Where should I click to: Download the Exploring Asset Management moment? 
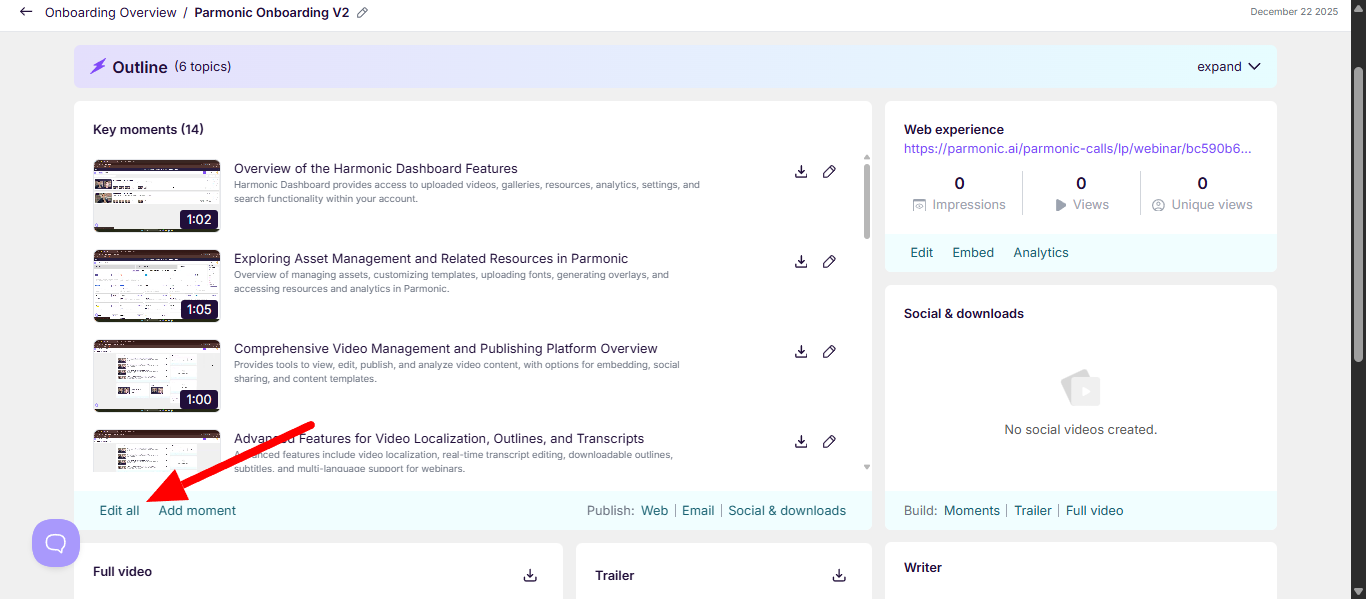pyautogui.click(x=801, y=262)
